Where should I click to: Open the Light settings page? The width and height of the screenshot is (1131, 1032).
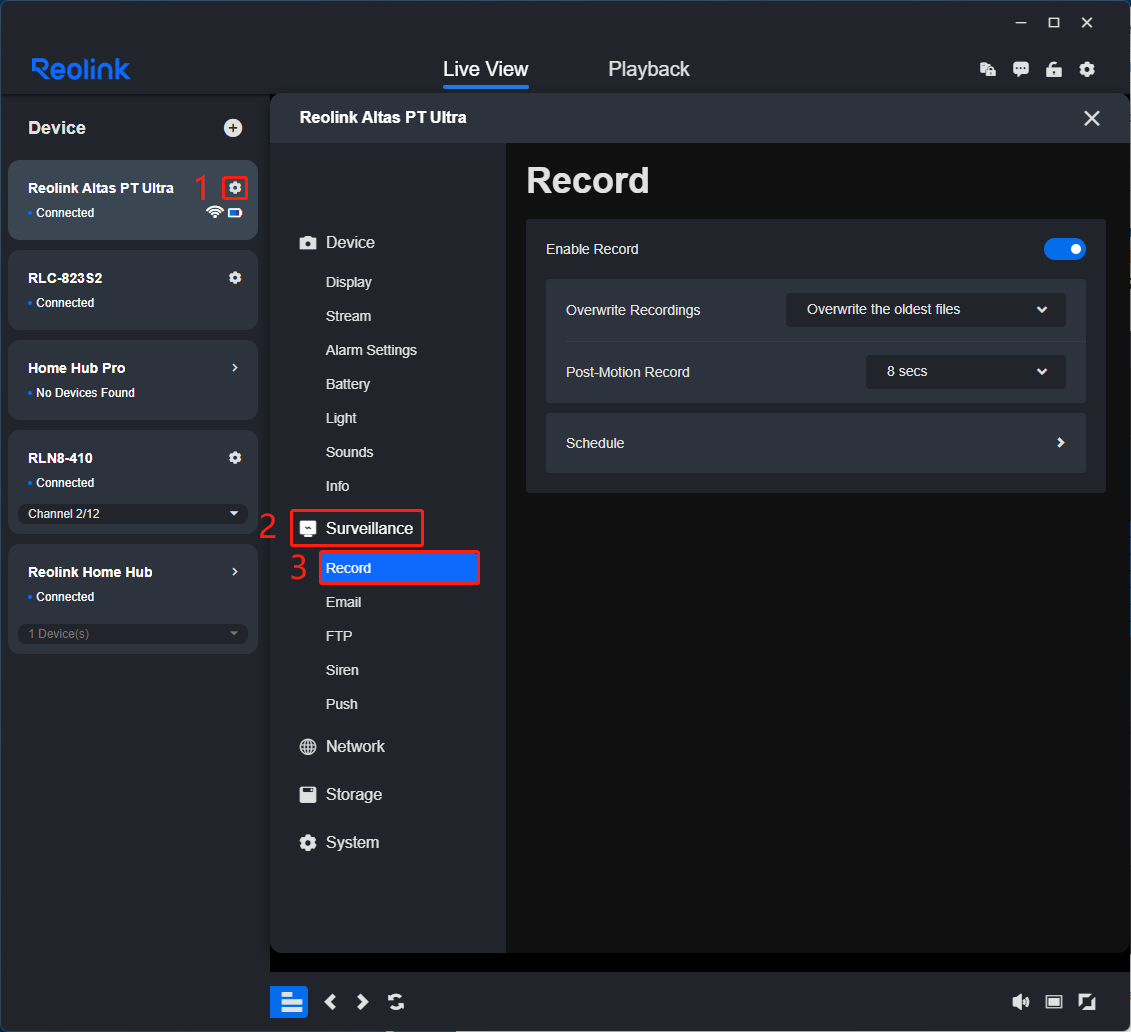(340, 418)
